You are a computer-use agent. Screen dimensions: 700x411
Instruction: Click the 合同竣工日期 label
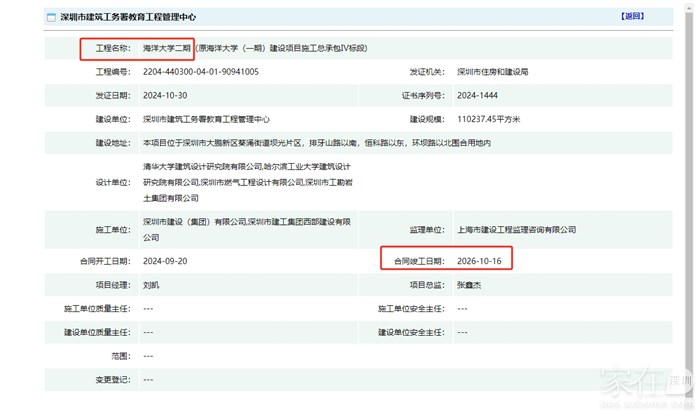[x=418, y=260]
